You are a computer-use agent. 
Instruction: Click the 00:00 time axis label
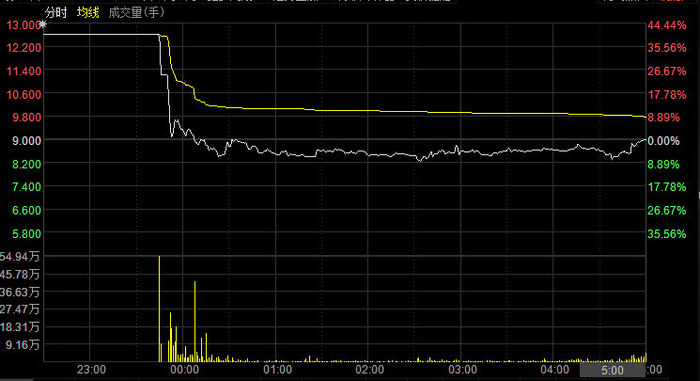pyautogui.click(x=185, y=369)
